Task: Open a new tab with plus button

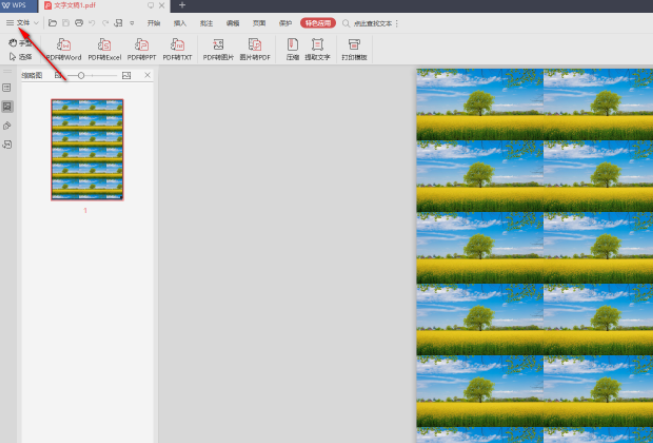Action: coord(182,5)
